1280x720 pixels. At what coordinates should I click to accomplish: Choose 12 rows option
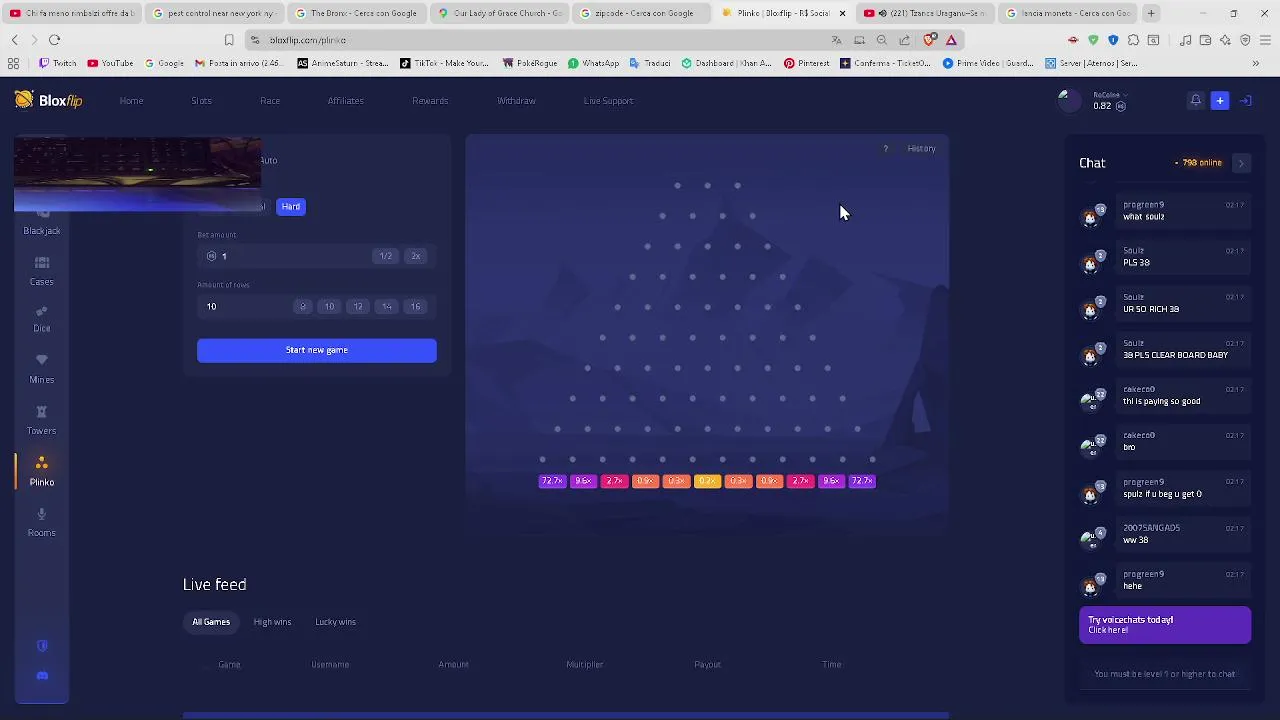click(358, 306)
